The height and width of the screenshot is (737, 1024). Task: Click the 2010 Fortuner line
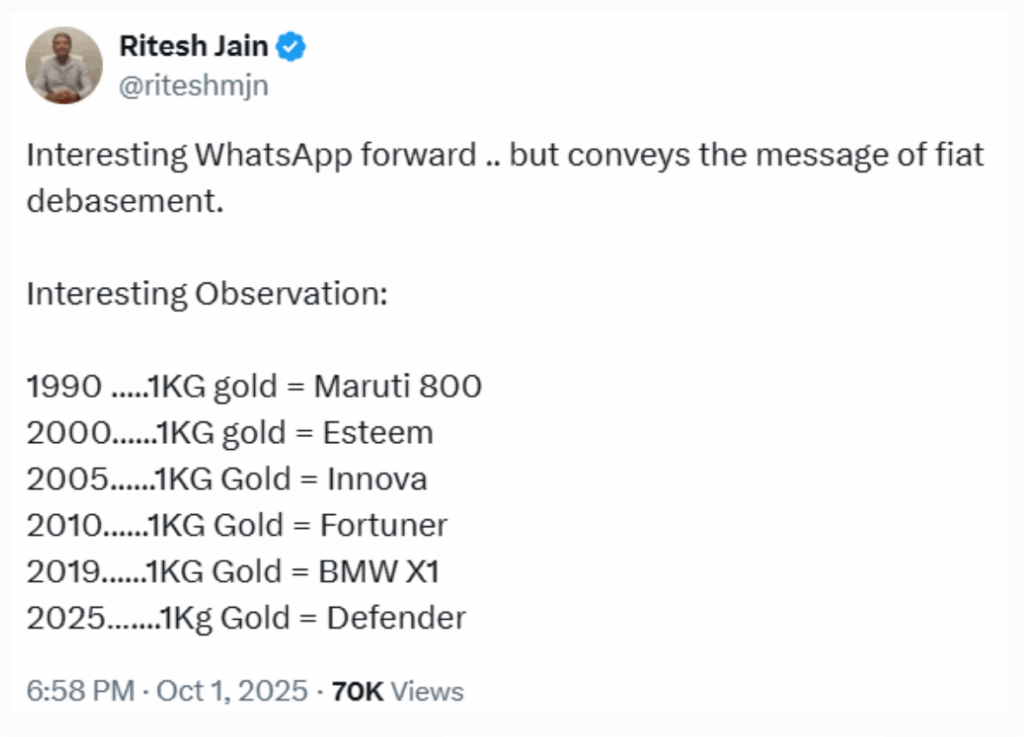(237, 525)
